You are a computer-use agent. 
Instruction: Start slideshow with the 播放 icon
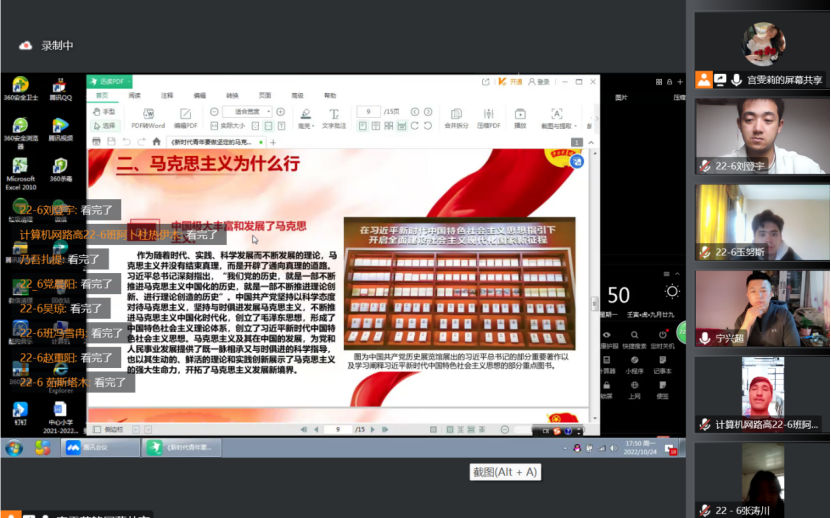[x=520, y=117]
